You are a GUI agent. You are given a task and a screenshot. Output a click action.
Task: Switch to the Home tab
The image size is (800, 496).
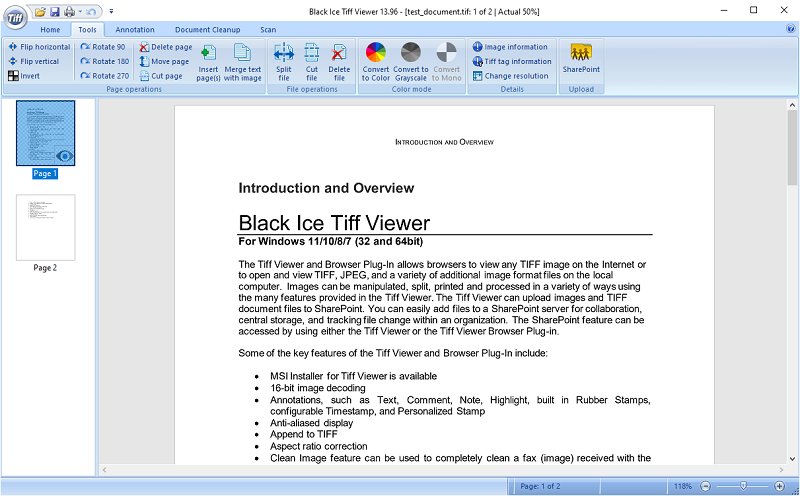50,30
